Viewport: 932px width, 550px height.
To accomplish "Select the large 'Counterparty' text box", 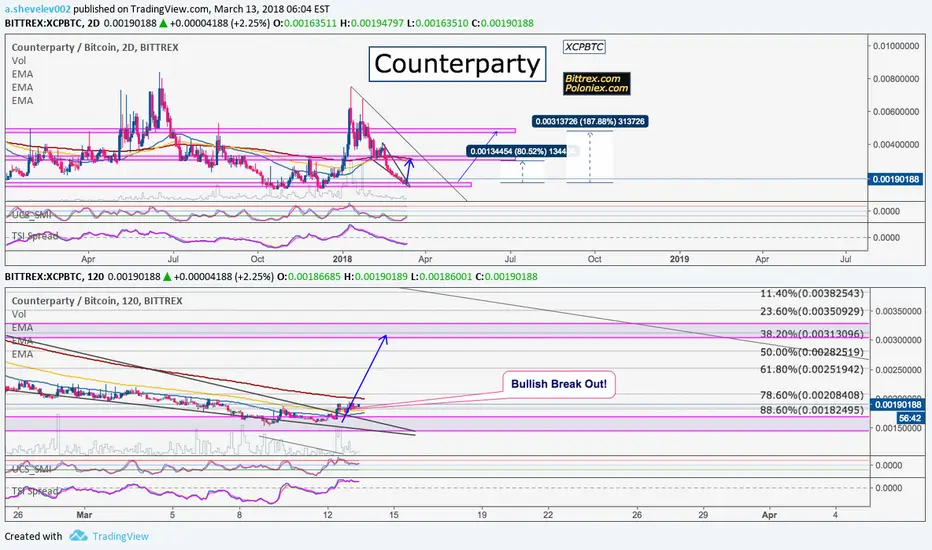I will (x=457, y=64).
